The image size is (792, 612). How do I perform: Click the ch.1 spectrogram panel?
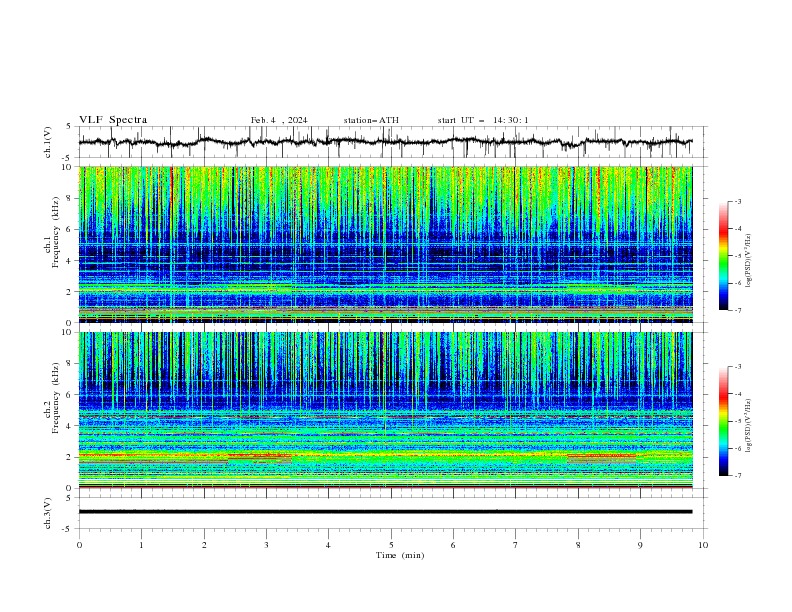(x=385, y=244)
